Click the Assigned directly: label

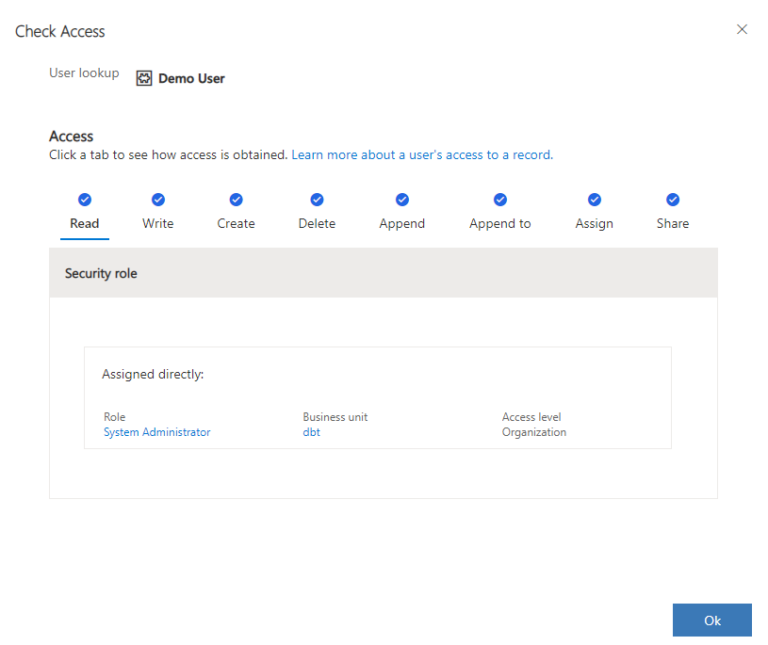[x=153, y=374]
